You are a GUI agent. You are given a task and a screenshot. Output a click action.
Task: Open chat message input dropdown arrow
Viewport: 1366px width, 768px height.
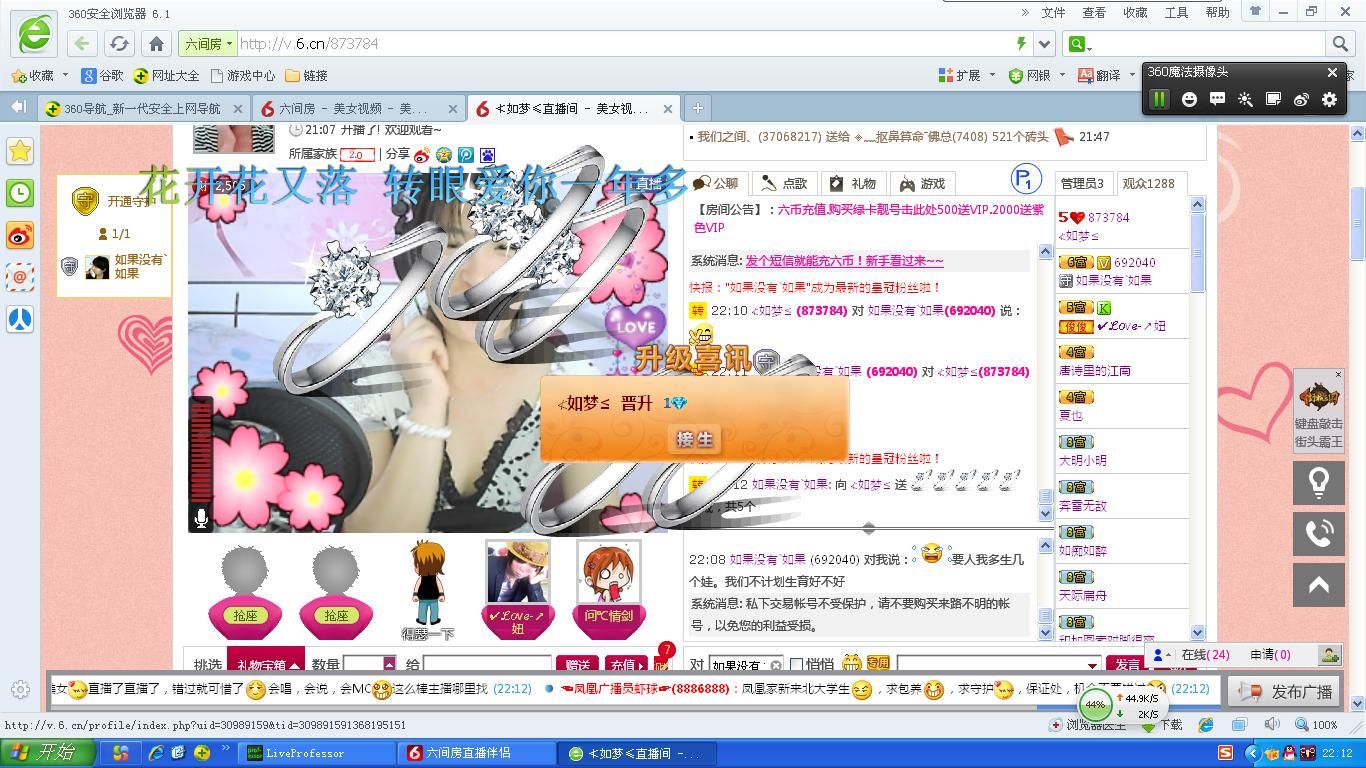[x=1092, y=665]
